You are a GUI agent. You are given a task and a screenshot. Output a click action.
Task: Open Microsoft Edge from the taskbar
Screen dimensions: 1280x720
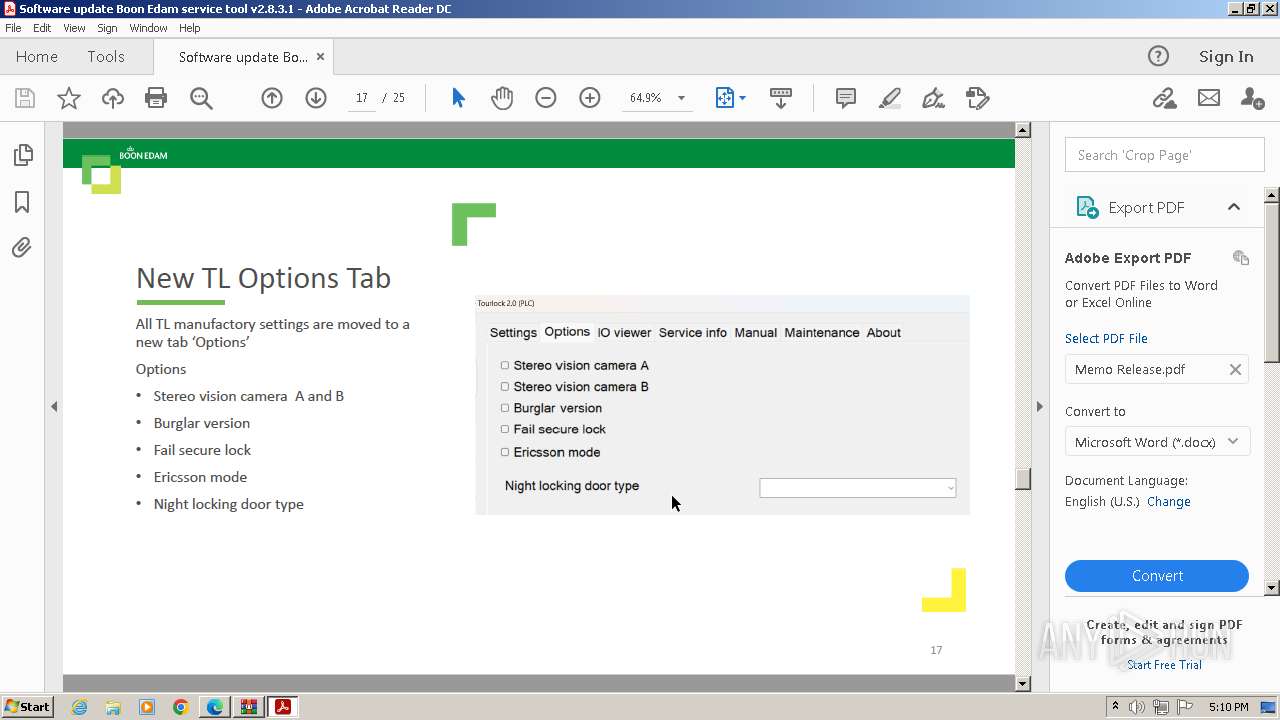215,707
